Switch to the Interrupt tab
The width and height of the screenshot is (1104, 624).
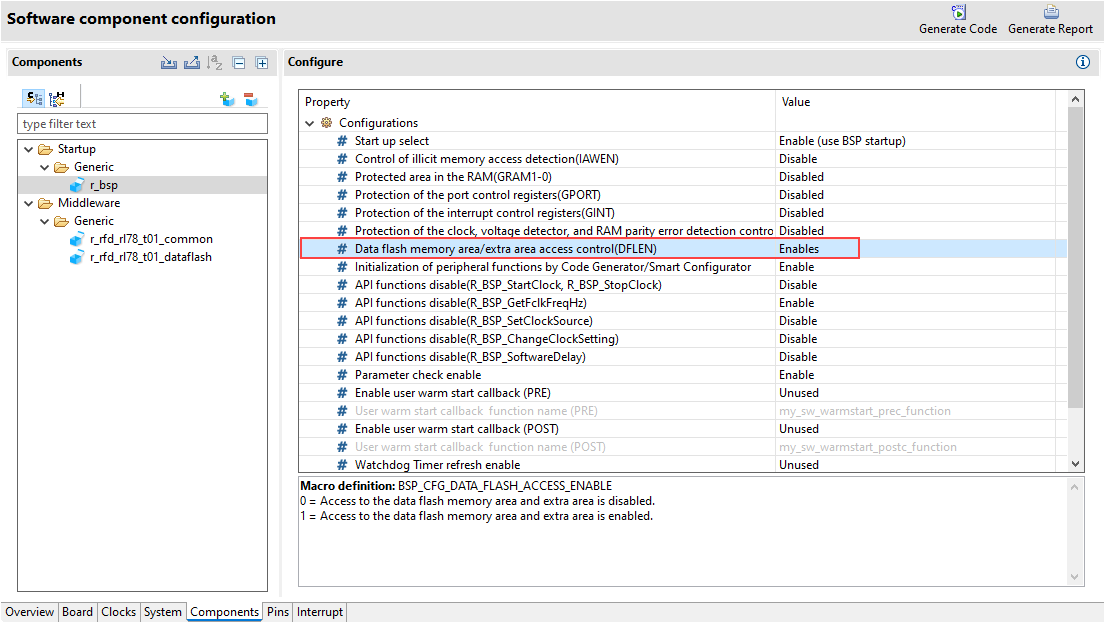point(320,612)
